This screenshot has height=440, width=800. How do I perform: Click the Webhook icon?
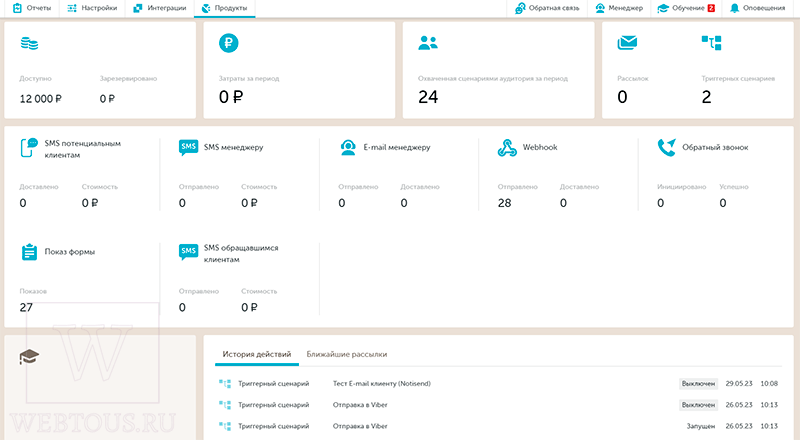(x=507, y=148)
